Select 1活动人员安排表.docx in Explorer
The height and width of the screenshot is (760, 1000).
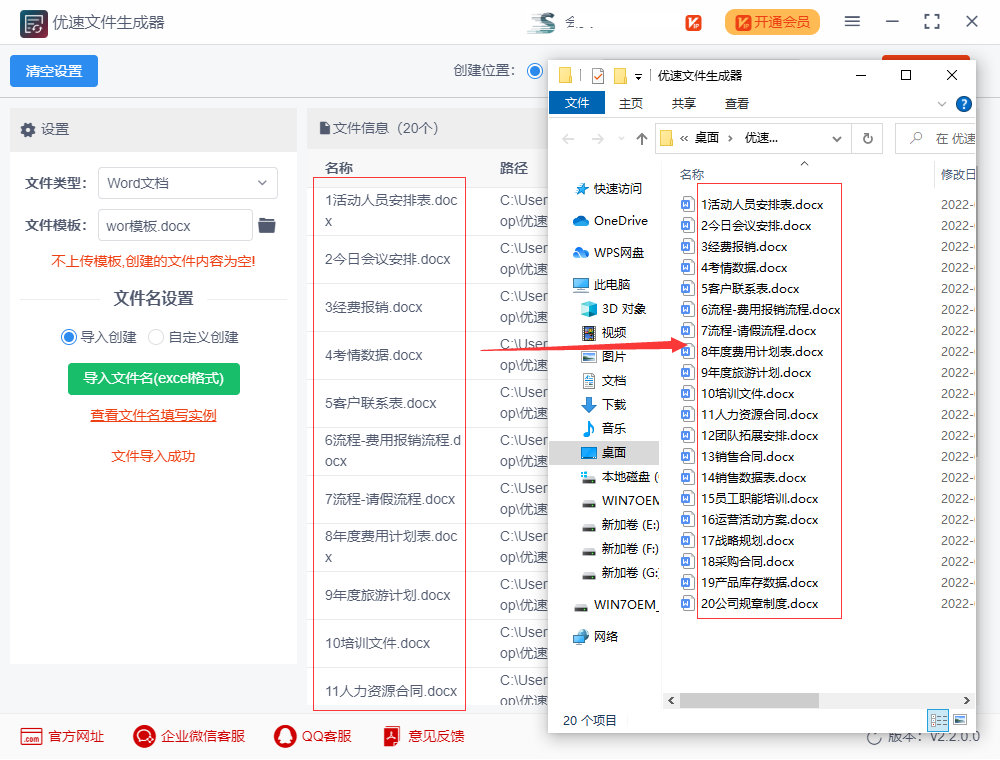761,205
